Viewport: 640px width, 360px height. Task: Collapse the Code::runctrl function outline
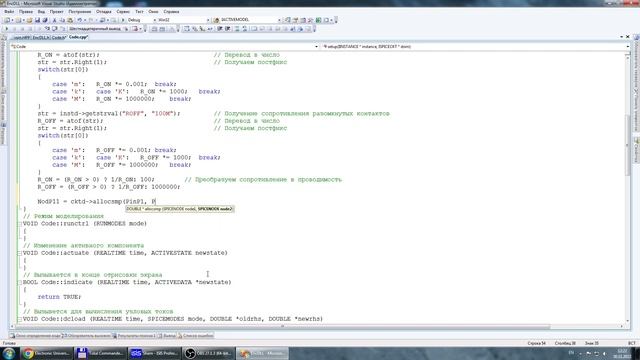[x=20, y=224]
